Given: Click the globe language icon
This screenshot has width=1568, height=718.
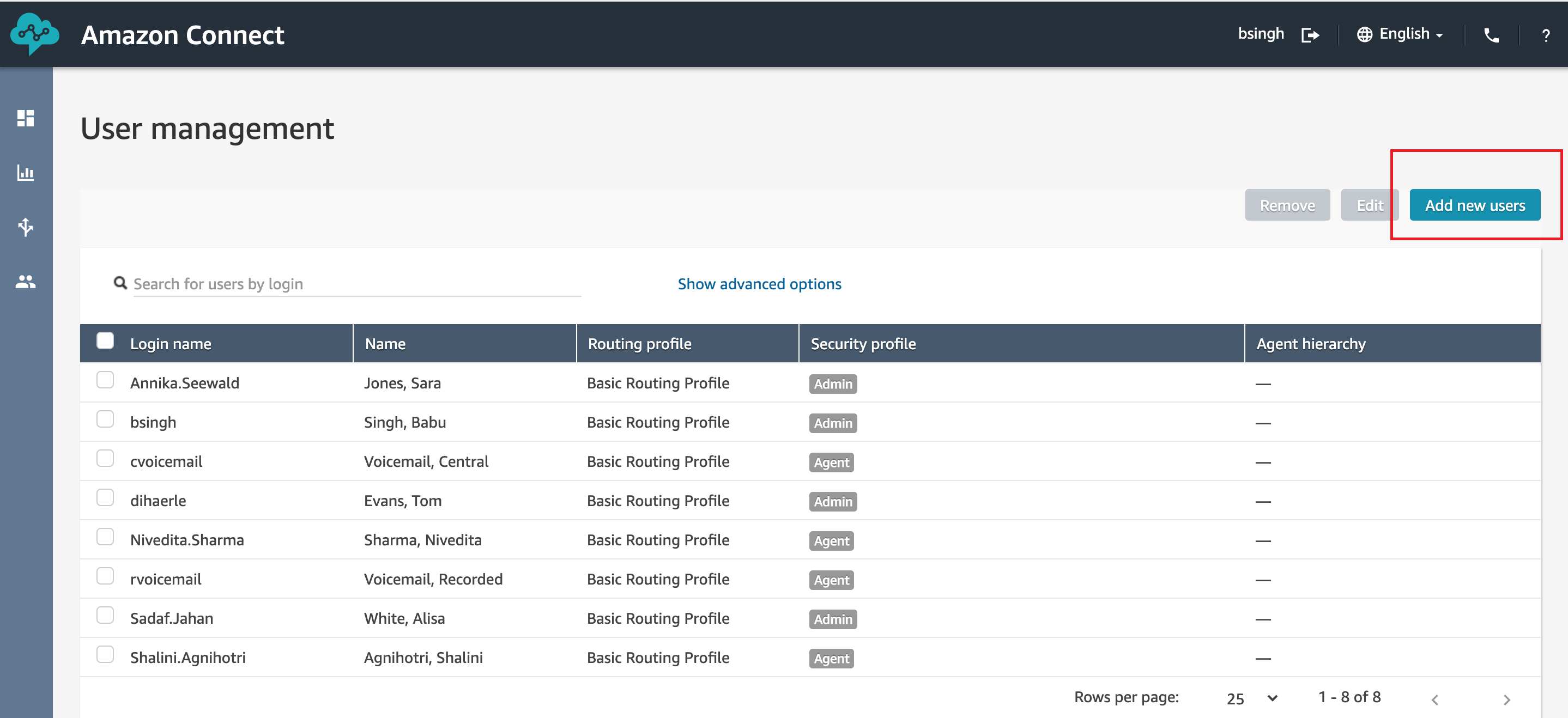Looking at the screenshot, I should 1364,35.
